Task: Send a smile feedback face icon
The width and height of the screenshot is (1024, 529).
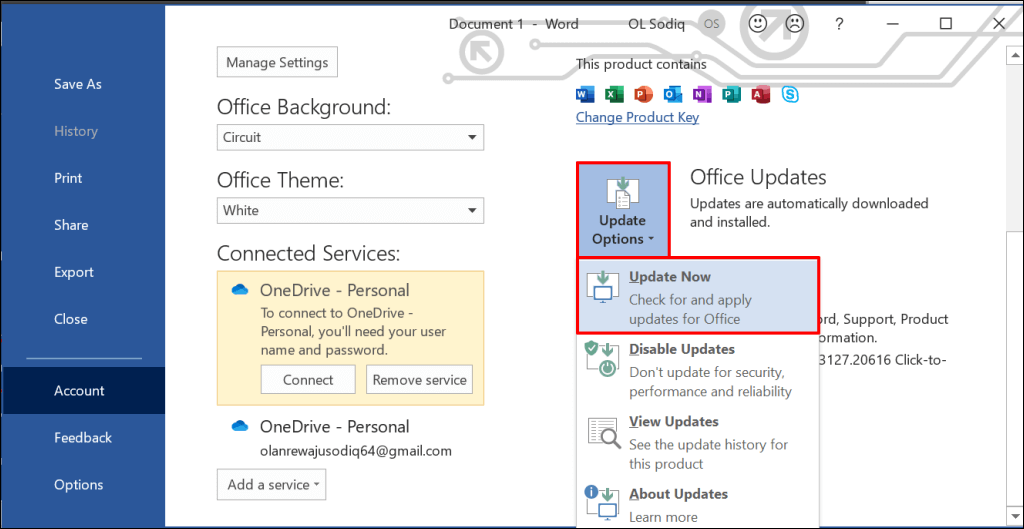Action: 757,24
